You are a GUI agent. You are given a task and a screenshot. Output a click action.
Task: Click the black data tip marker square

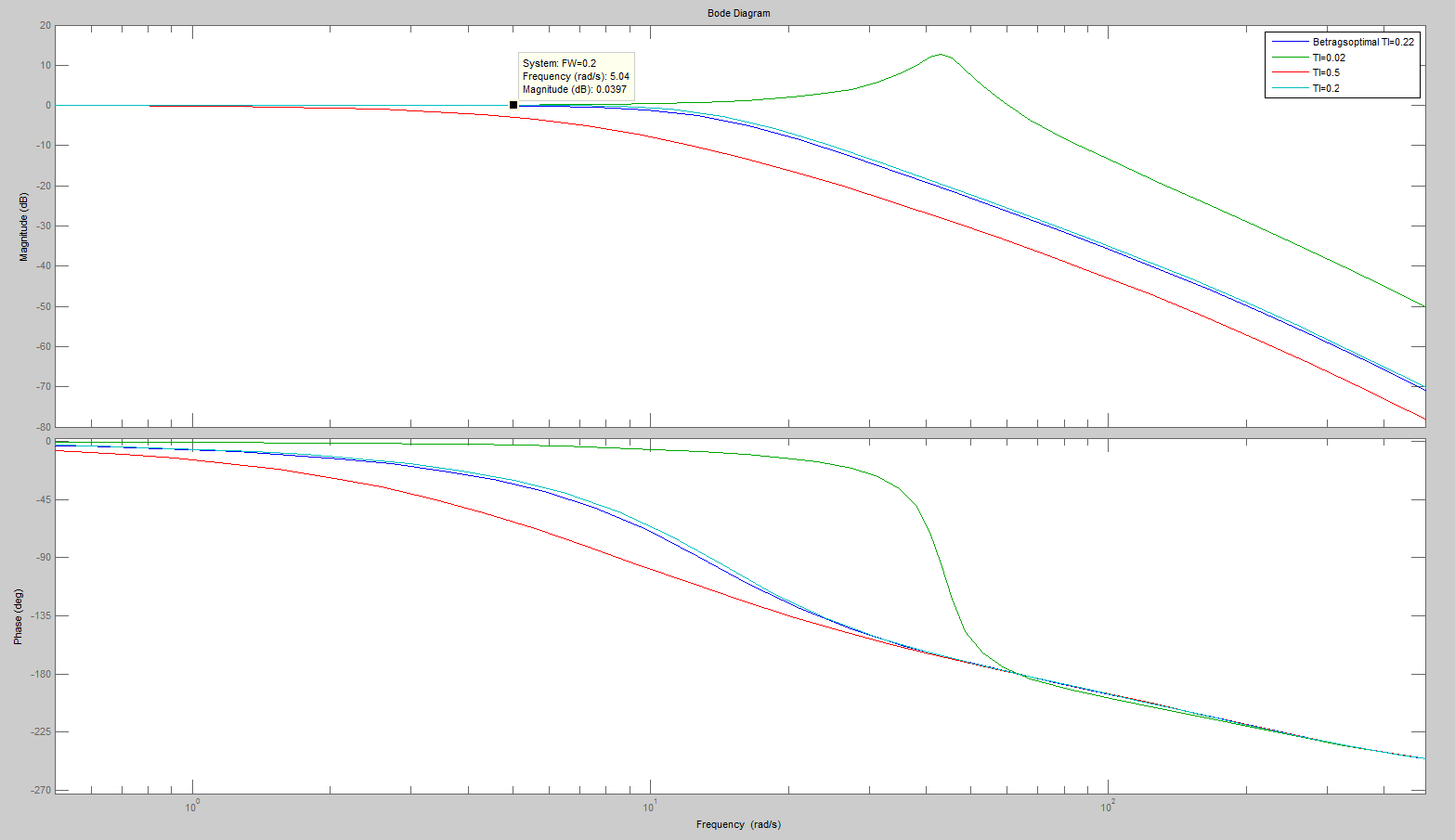point(513,105)
